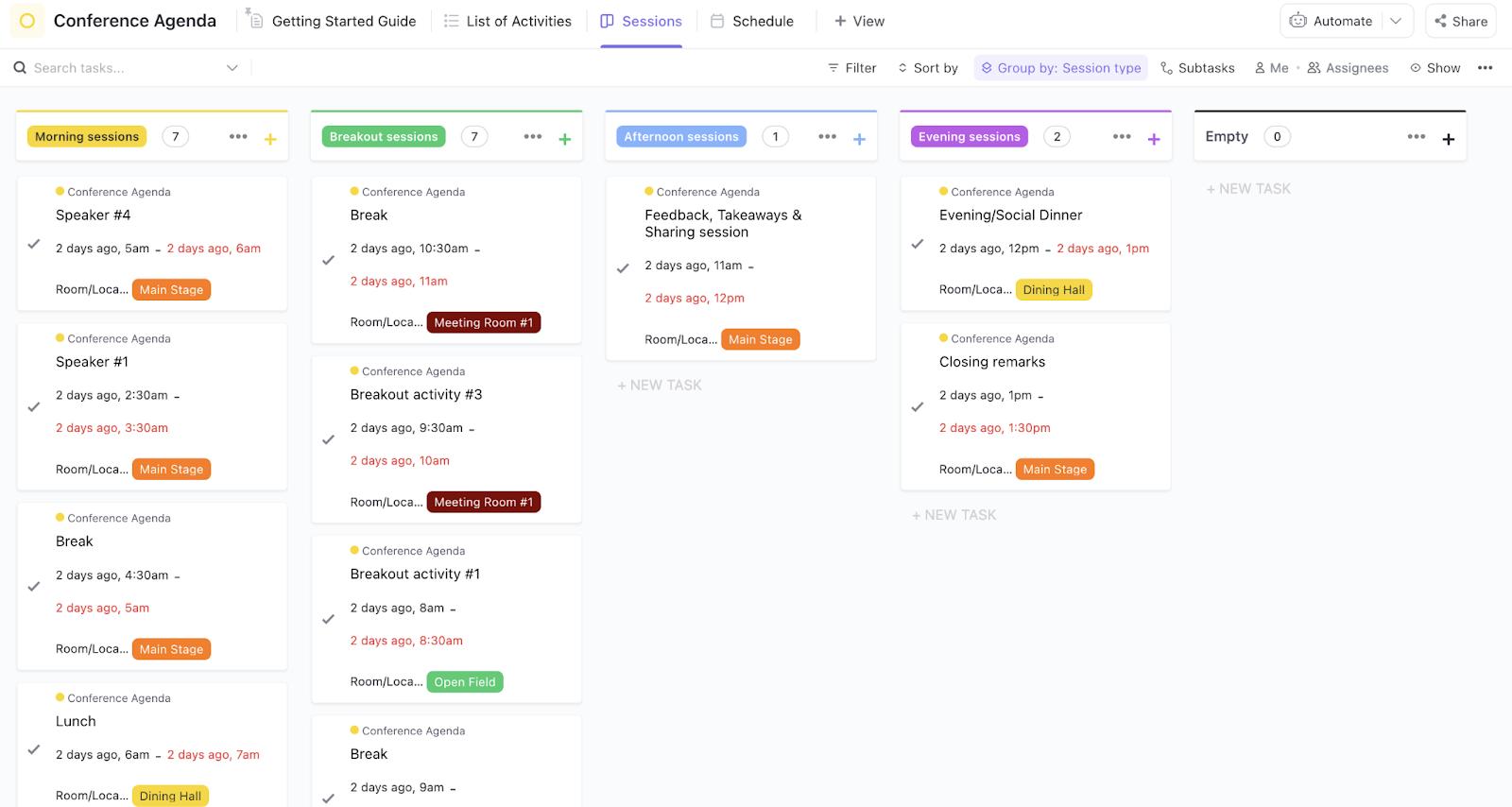1512x807 pixels.
Task: Click the Afternoon sessions group label
Action: pos(681,137)
